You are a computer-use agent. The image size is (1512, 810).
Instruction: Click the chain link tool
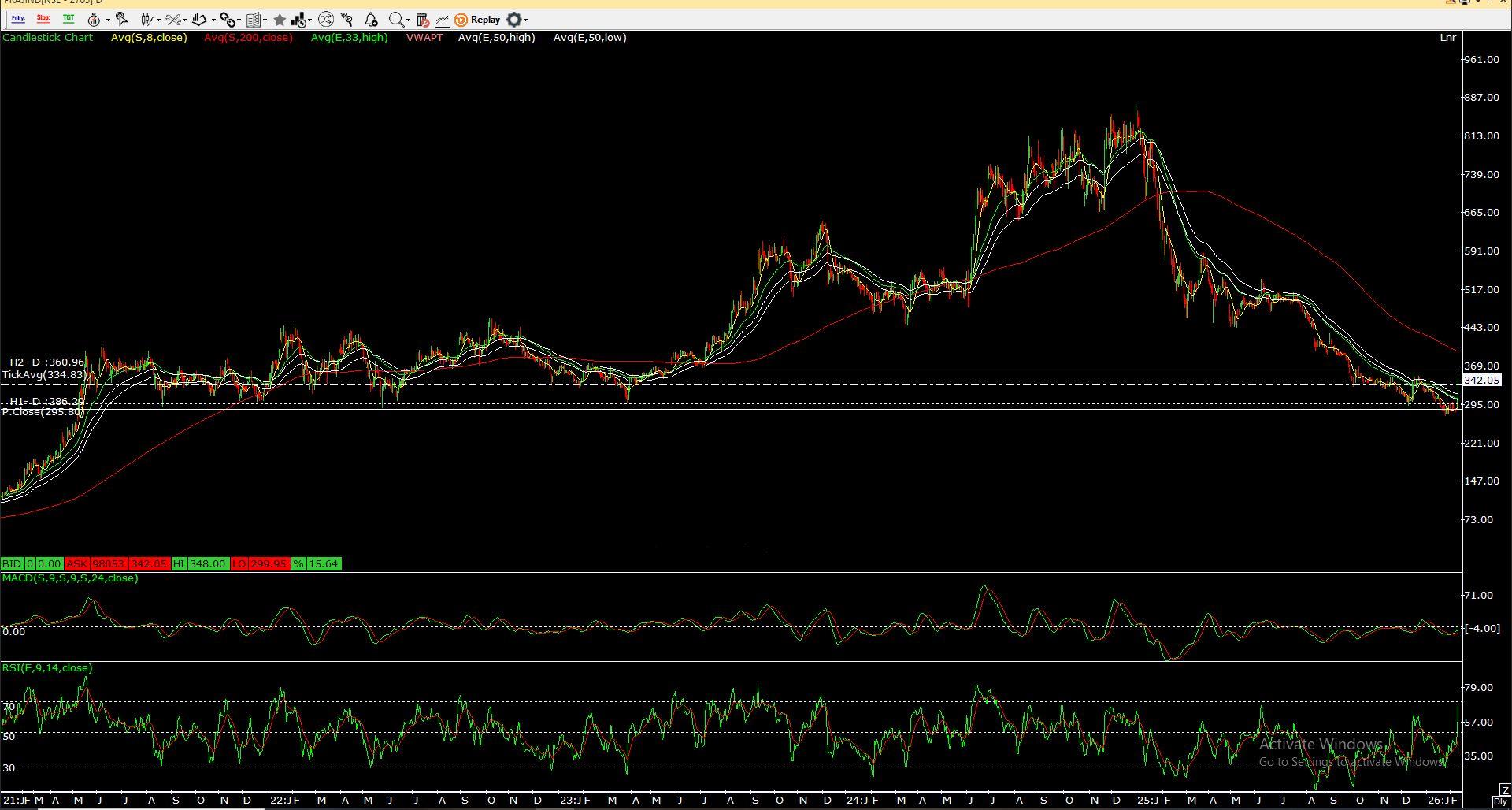[227, 20]
